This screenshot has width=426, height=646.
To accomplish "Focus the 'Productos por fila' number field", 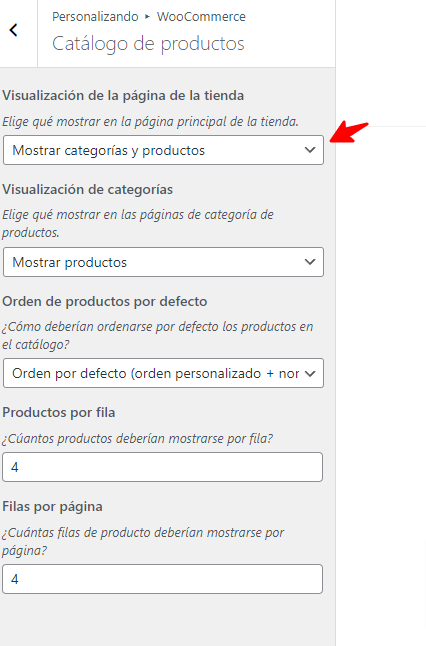I will [x=162, y=467].
